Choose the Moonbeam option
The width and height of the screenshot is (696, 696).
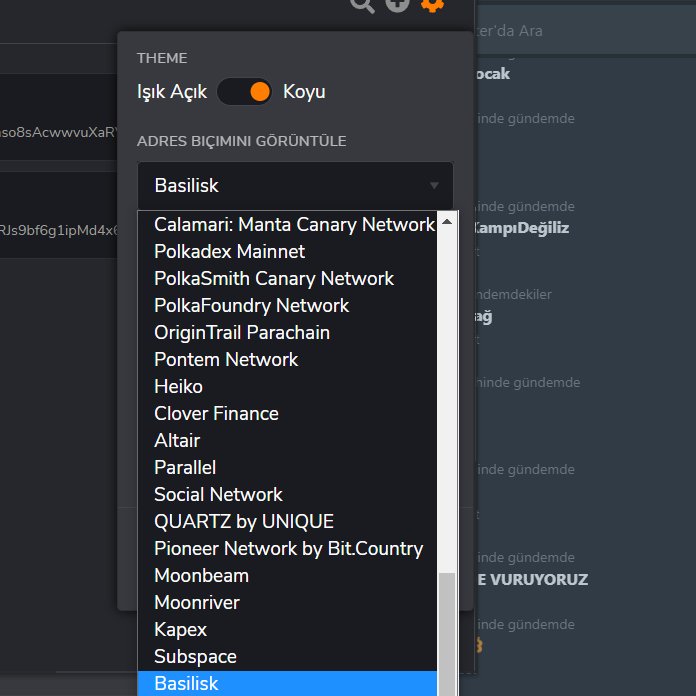pos(287,576)
